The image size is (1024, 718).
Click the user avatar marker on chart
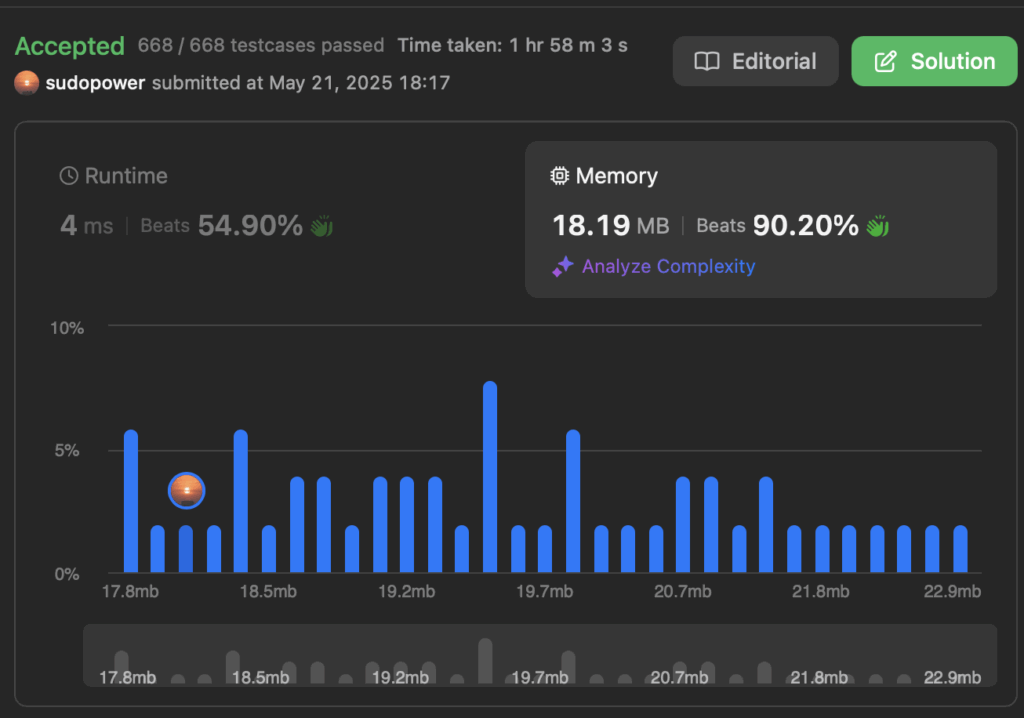[x=186, y=491]
